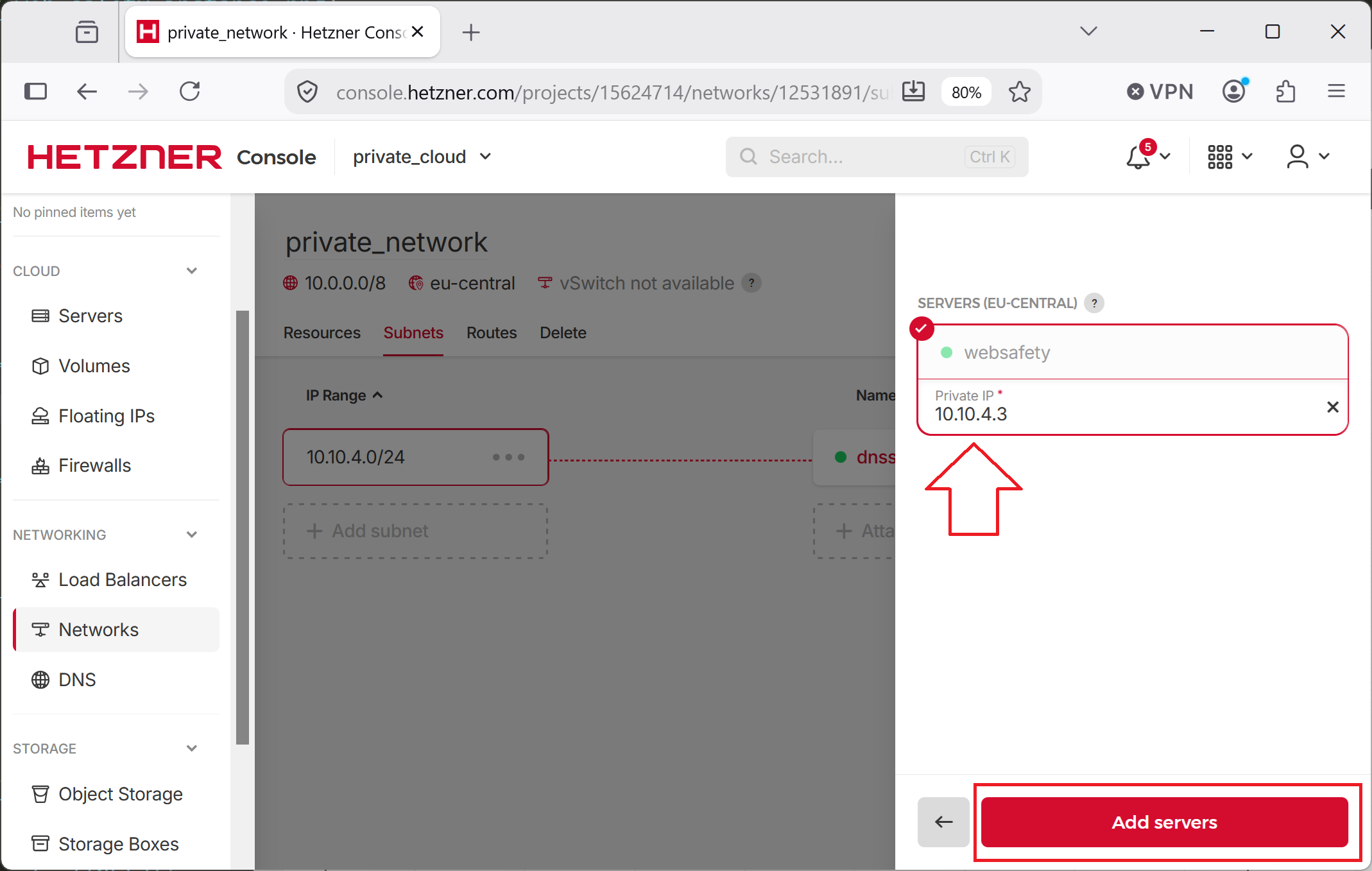Open DNS in the sidebar
This screenshot has height=871, width=1372.
[x=116, y=680]
